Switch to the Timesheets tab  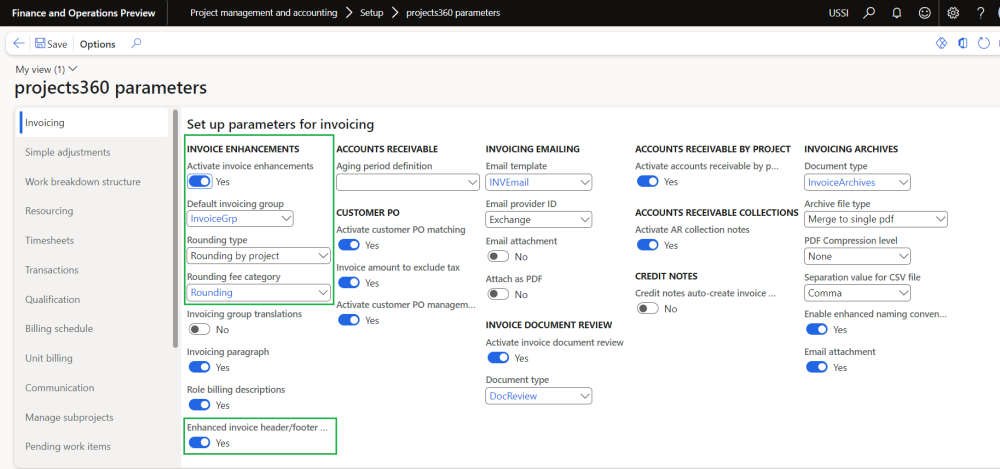pyautogui.click(x=49, y=240)
